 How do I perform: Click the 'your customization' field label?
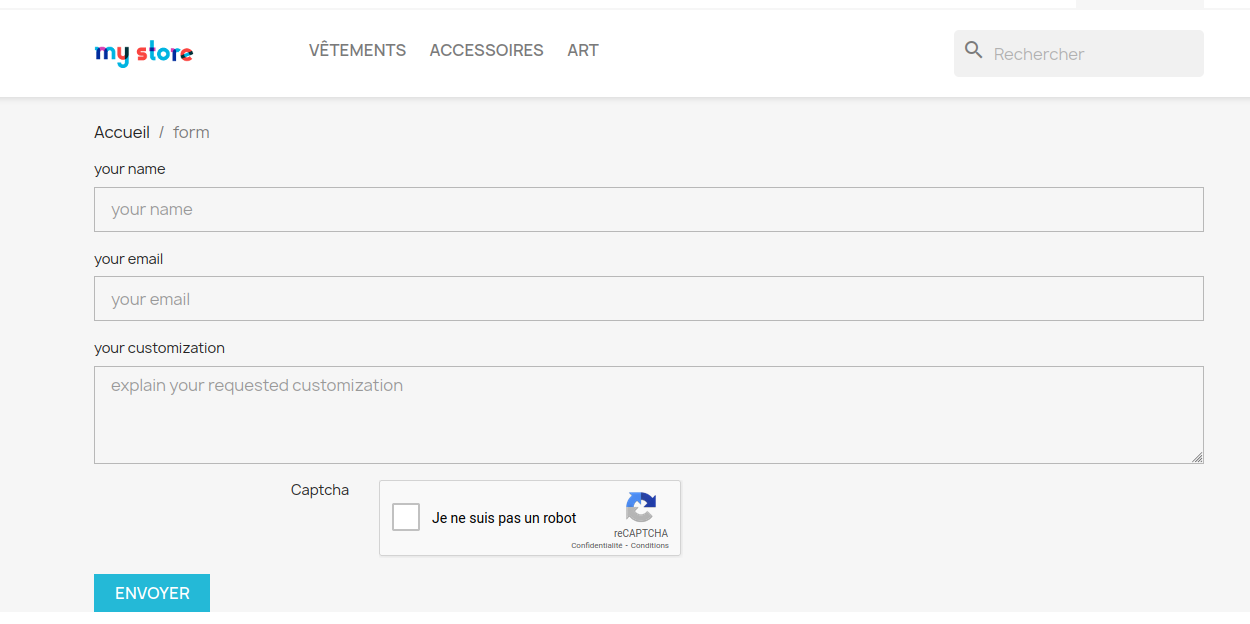[x=159, y=348]
